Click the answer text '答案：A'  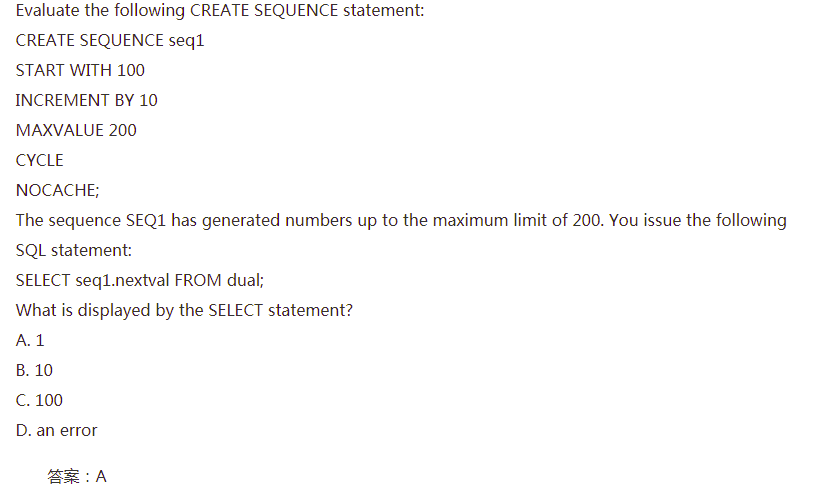point(77,476)
